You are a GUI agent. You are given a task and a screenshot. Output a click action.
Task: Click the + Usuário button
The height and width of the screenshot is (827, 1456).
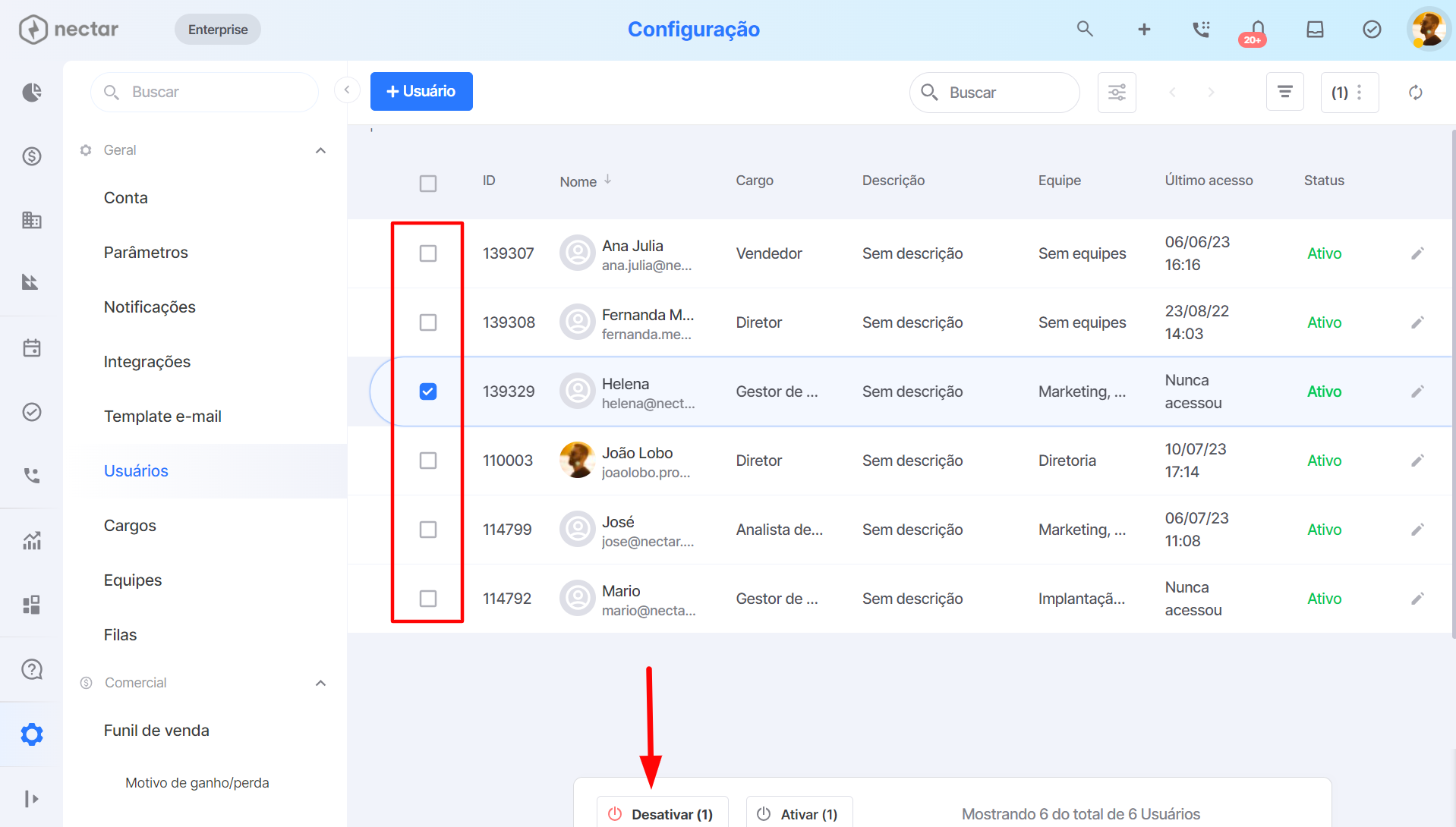[421, 92]
